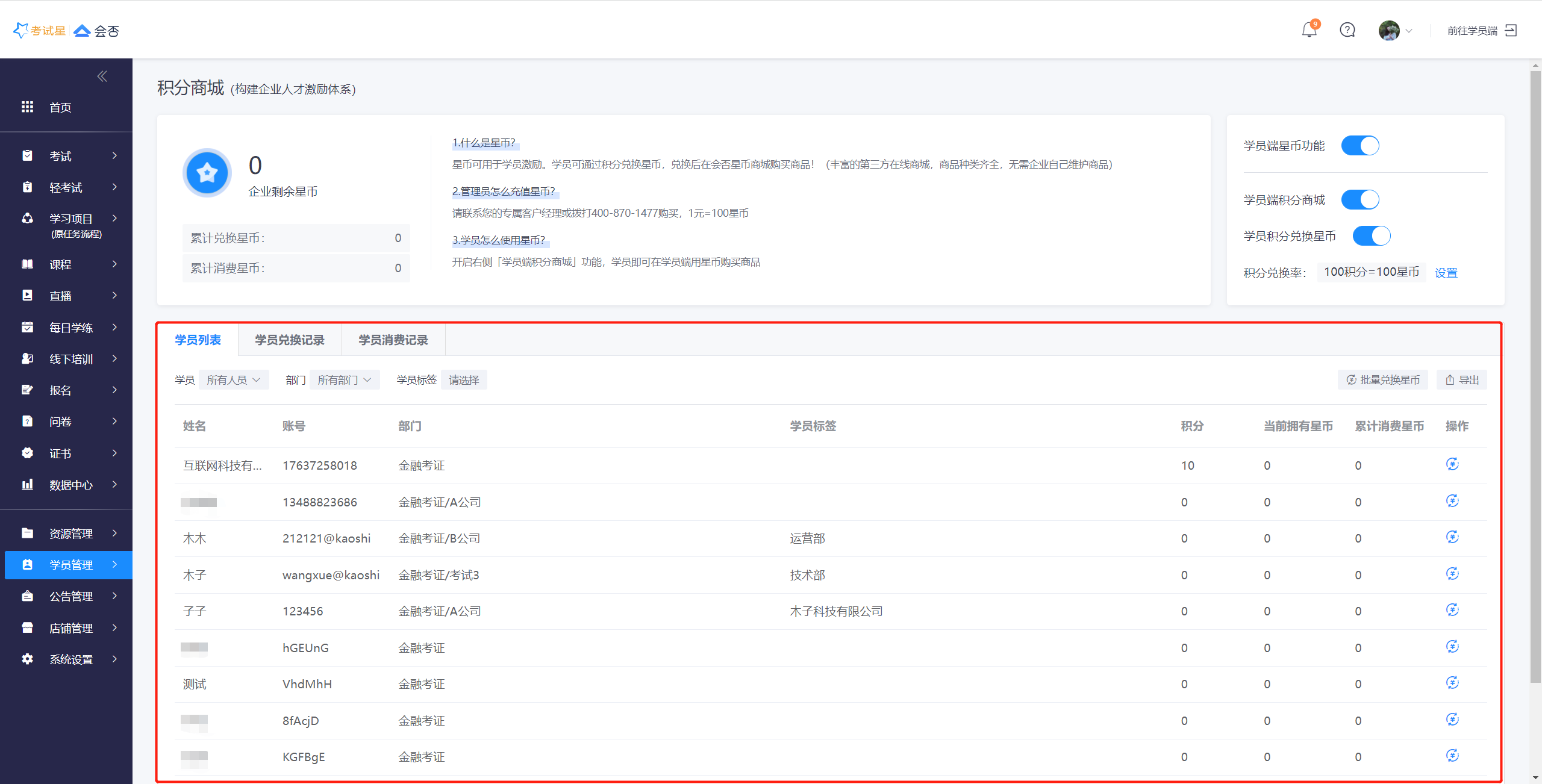The width and height of the screenshot is (1542, 784).
Task: Disable the 学员端积分商城 switch
Action: click(1359, 199)
